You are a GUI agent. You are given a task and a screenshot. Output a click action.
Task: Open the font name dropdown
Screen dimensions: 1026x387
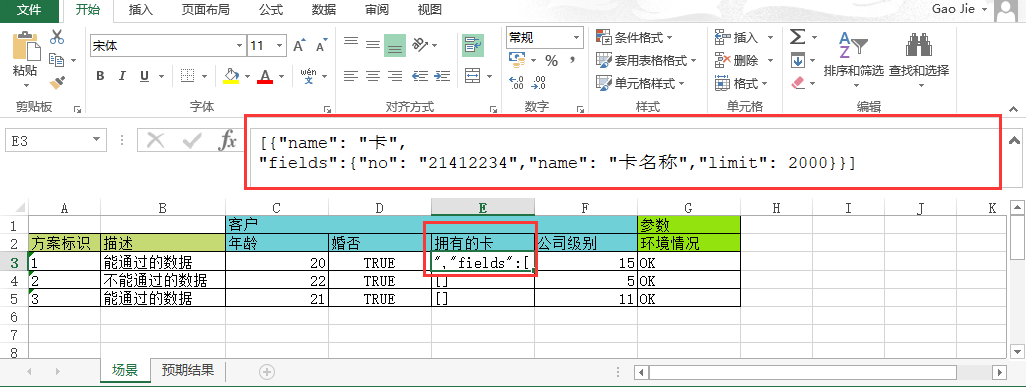coord(239,46)
